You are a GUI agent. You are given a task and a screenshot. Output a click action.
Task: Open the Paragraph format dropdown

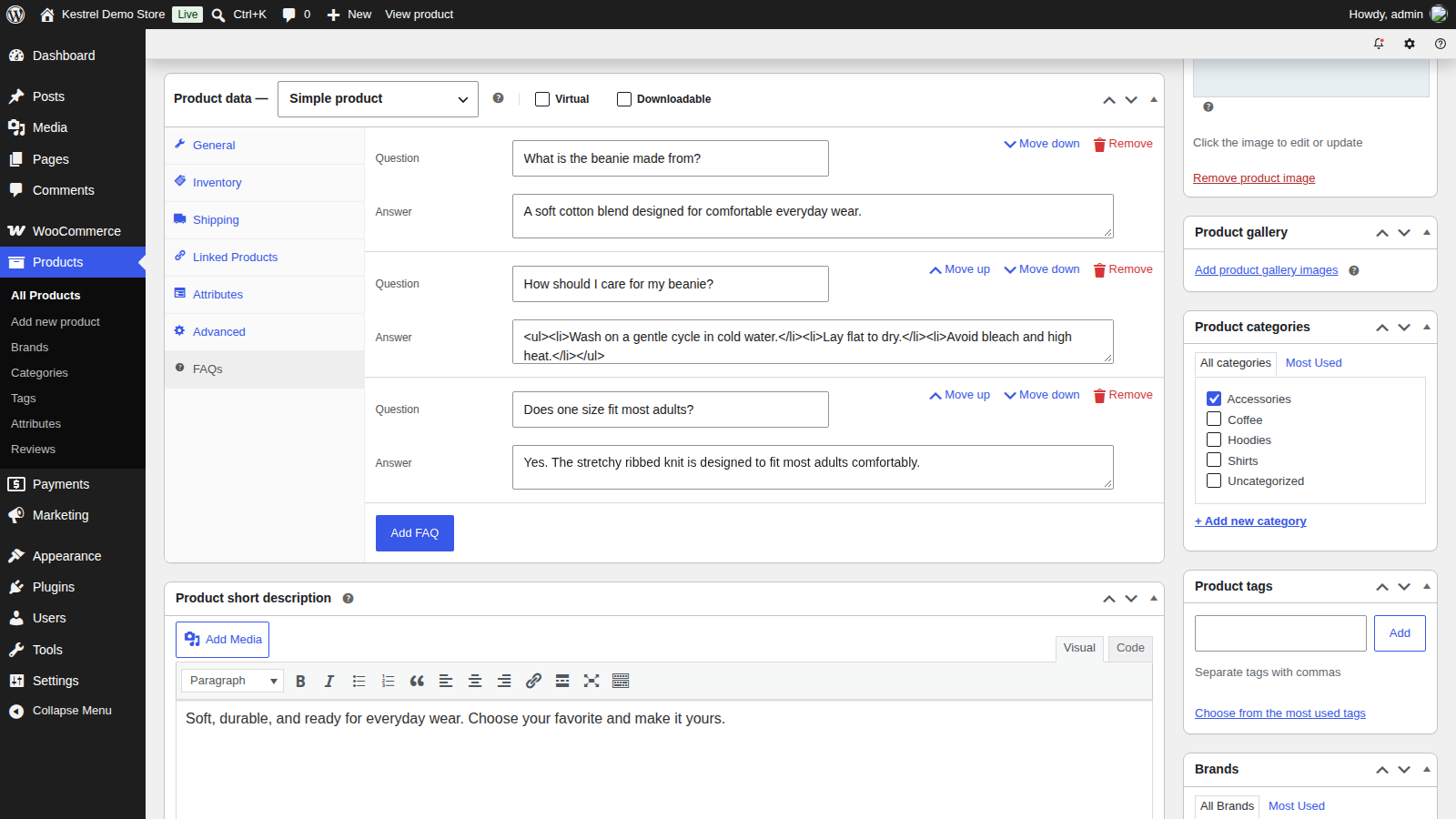pyautogui.click(x=232, y=681)
